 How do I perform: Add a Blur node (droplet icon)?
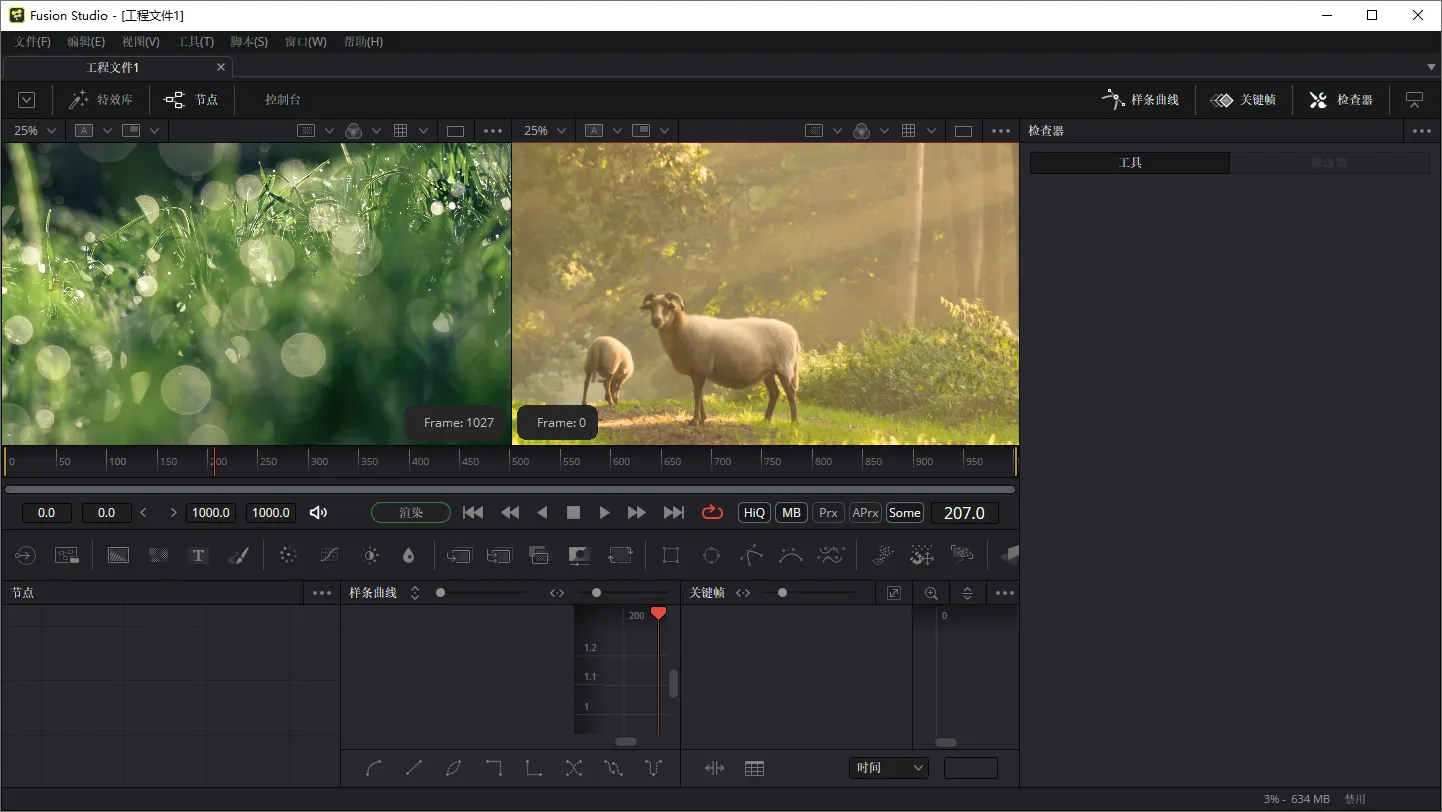tap(408, 555)
